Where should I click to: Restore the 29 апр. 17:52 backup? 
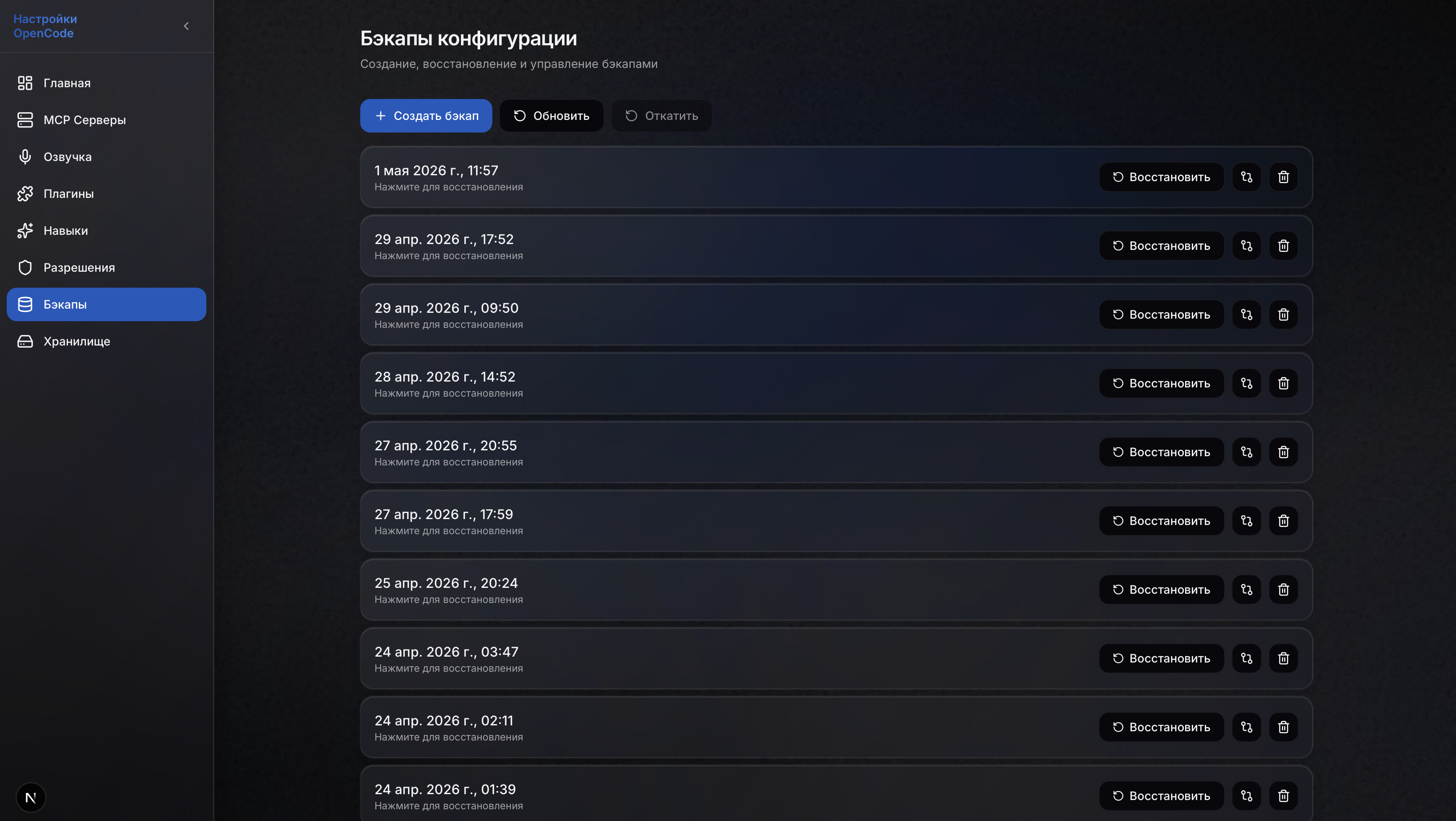point(1162,246)
